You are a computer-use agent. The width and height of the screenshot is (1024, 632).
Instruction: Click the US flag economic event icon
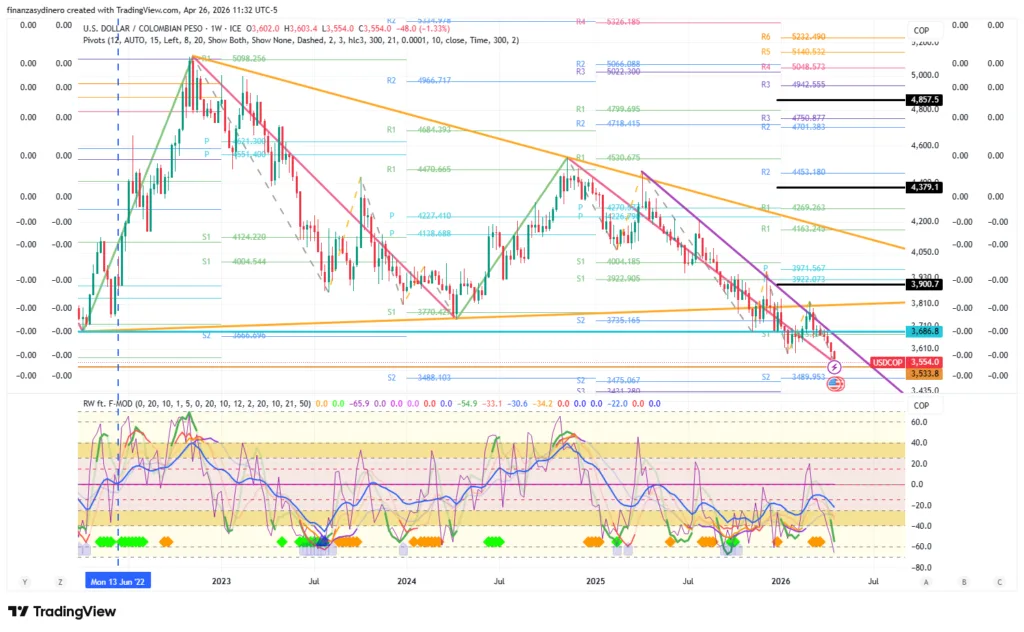(x=835, y=383)
